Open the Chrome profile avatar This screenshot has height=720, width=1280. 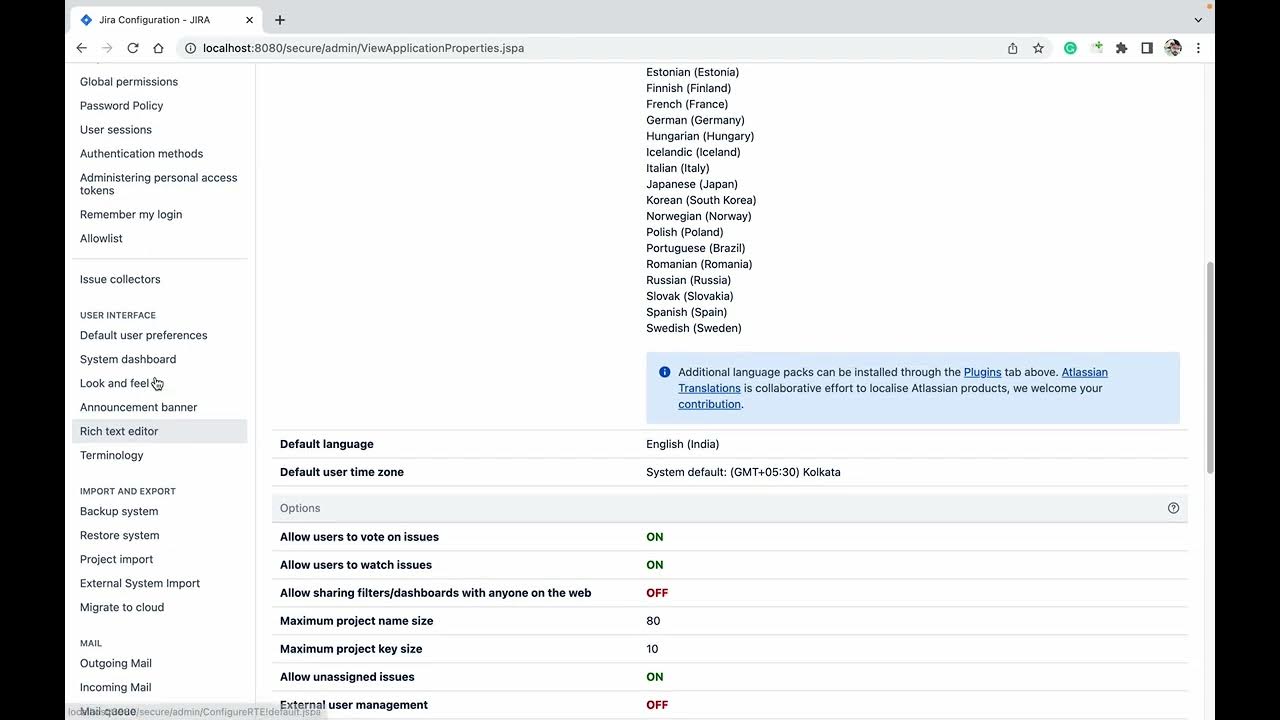(x=1173, y=48)
